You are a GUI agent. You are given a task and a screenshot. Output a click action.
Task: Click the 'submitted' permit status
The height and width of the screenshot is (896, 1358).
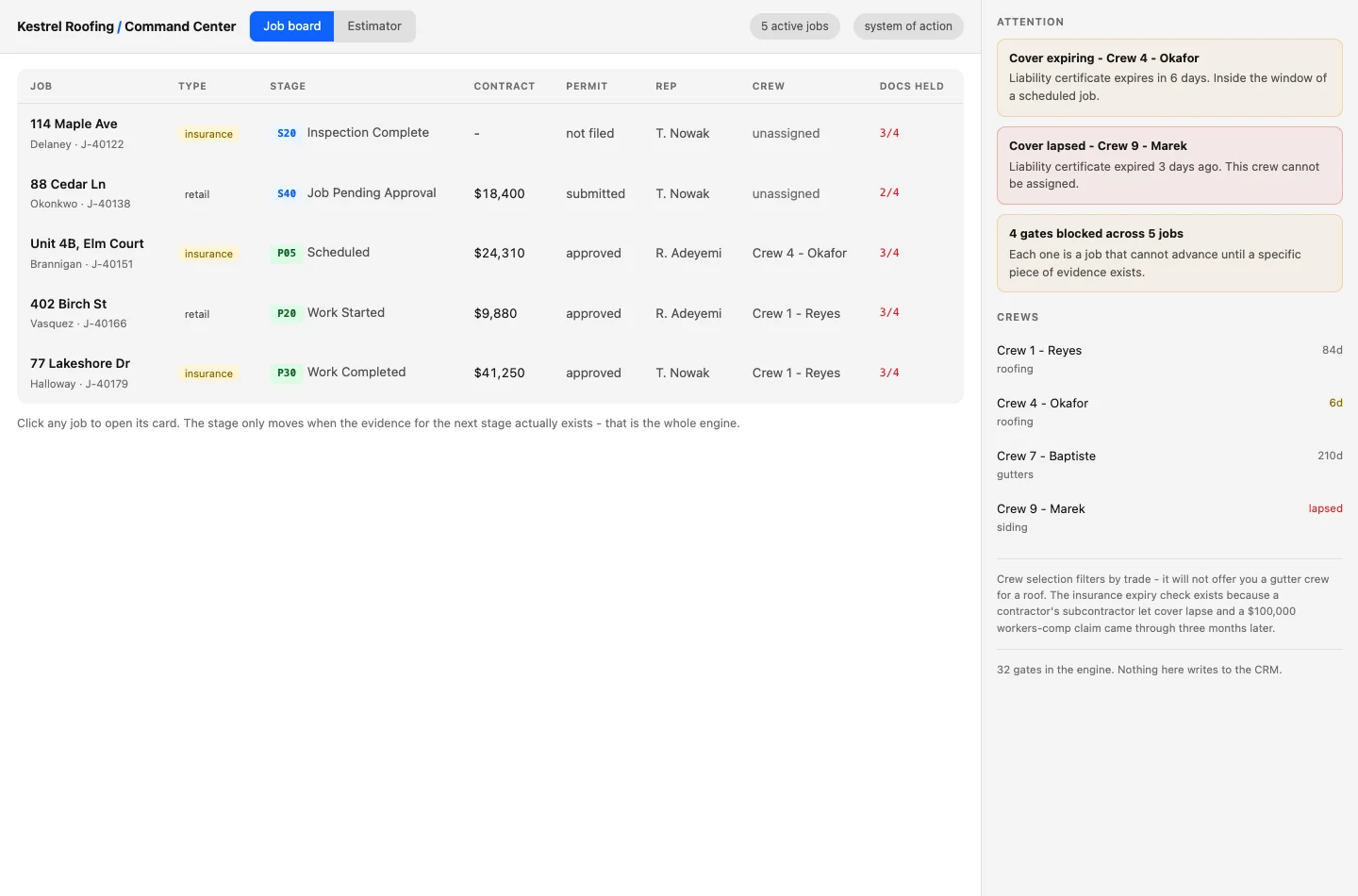[595, 193]
